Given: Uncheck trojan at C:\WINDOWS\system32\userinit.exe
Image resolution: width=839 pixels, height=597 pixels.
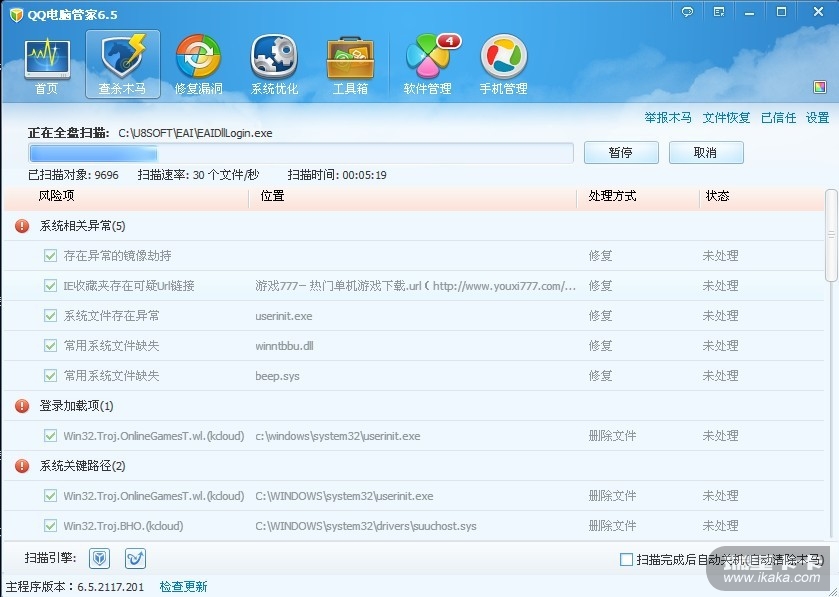Looking at the screenshot, I should pos(50,496).
